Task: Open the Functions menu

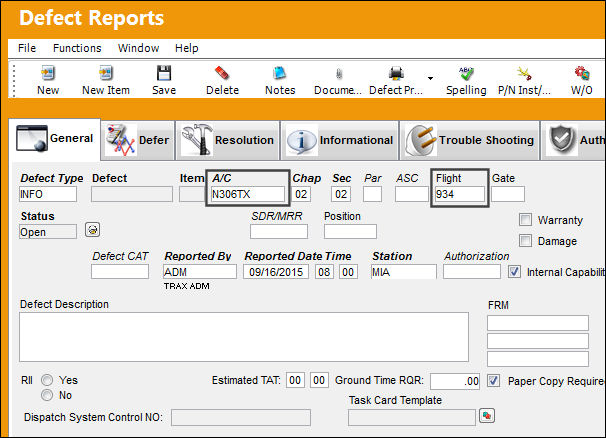Action: coord(77,48)
